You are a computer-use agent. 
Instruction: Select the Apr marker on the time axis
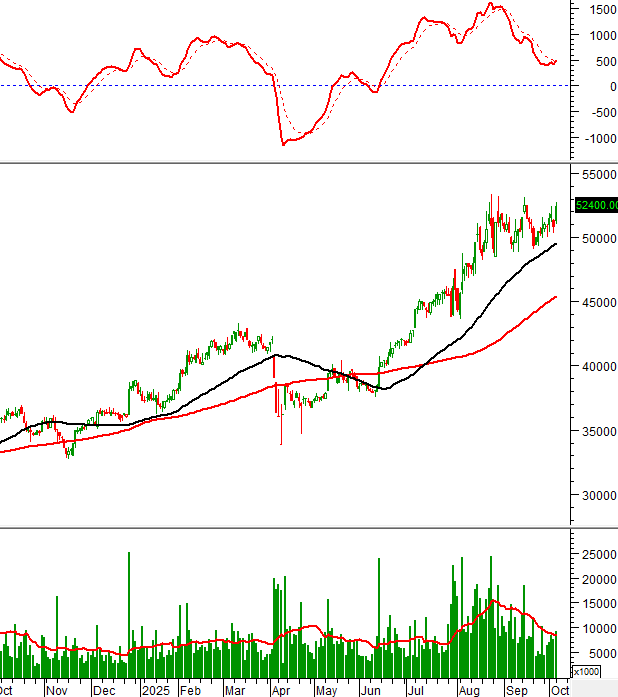280,690
